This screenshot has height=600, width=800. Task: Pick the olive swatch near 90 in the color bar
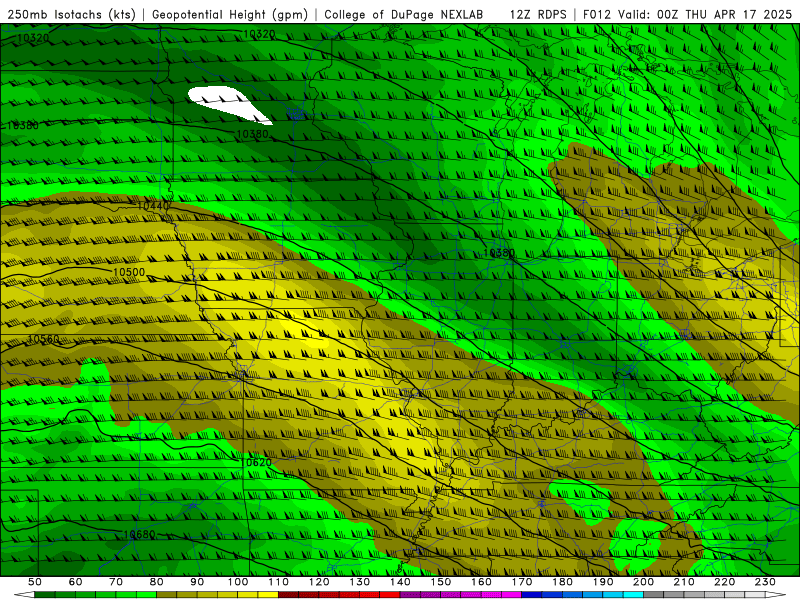(187, 595)
